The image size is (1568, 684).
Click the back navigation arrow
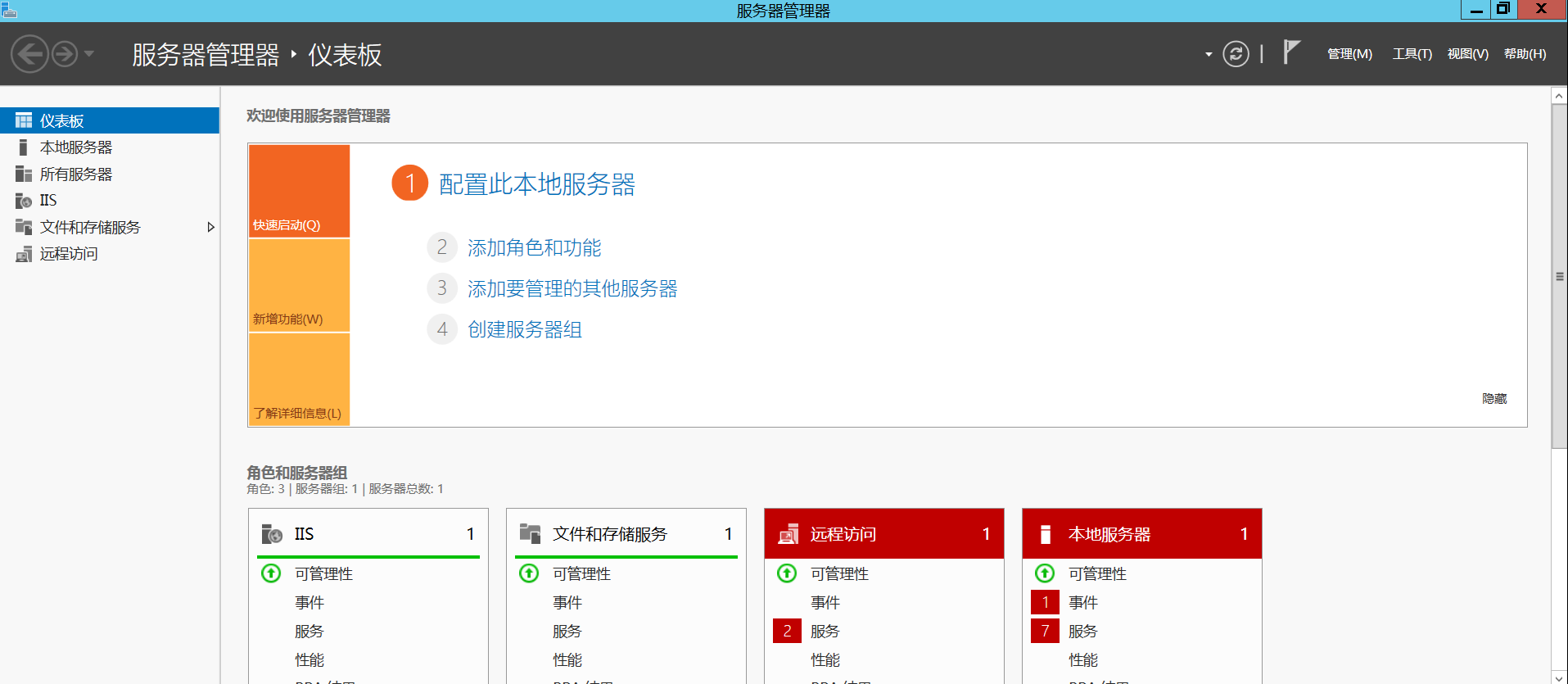(30, 55)
